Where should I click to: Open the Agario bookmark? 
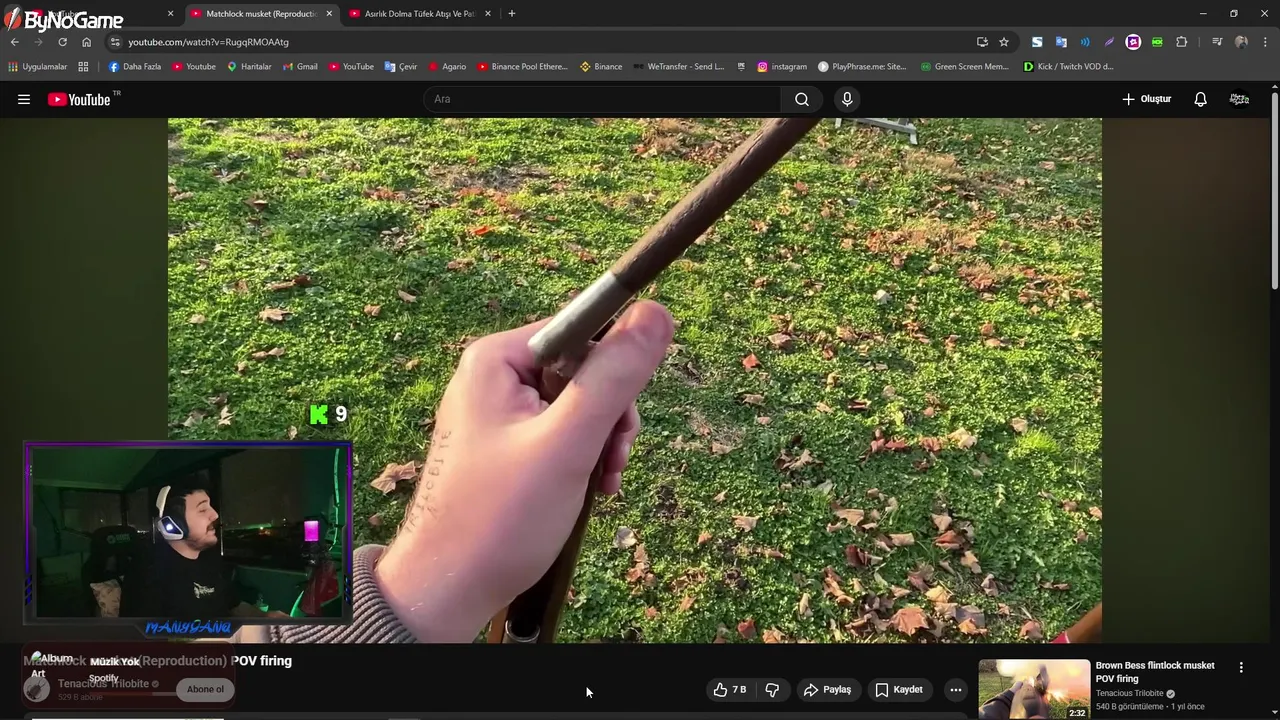coord(447,67)
